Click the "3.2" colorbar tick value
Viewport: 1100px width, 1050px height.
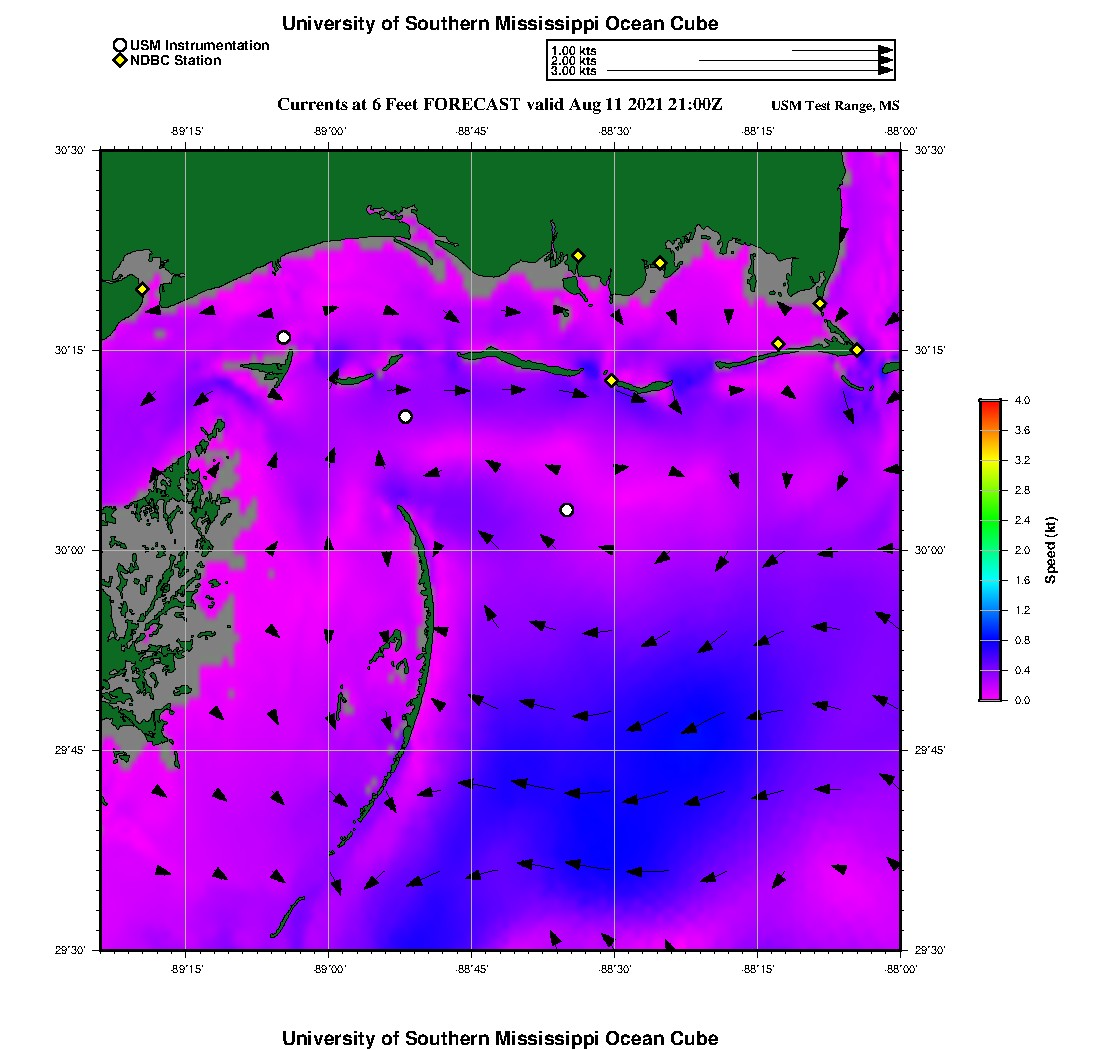(x=1022, y=460)
